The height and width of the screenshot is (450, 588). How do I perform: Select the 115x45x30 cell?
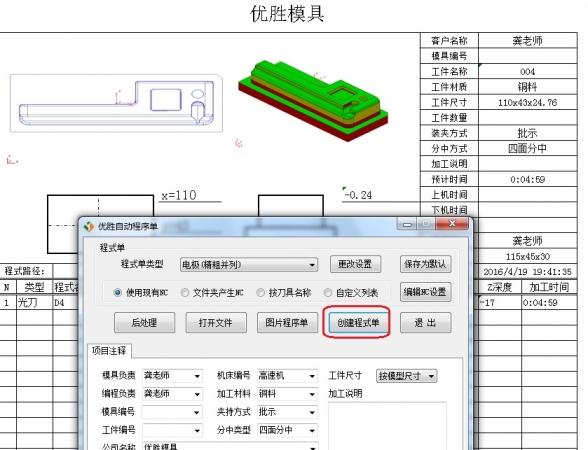[528, 256]
